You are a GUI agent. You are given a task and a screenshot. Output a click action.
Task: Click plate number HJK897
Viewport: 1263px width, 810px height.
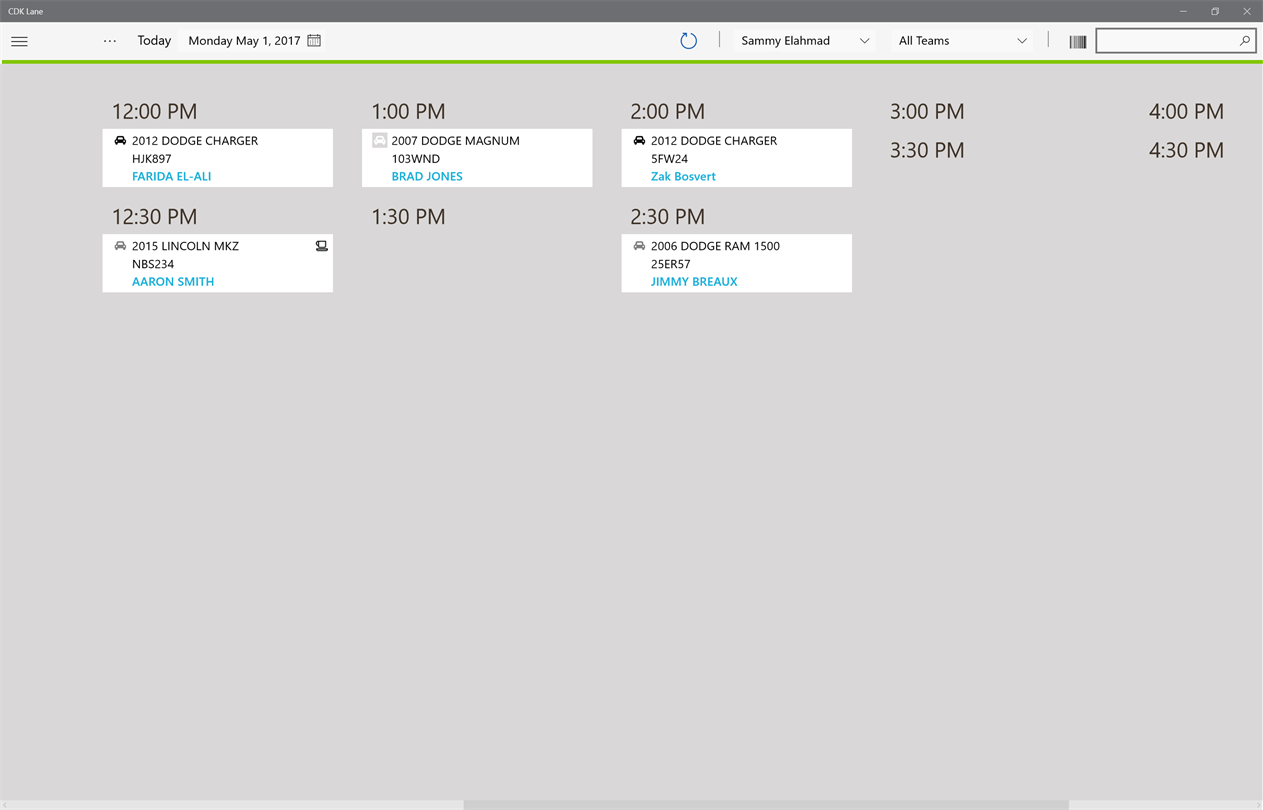(152, 159)
